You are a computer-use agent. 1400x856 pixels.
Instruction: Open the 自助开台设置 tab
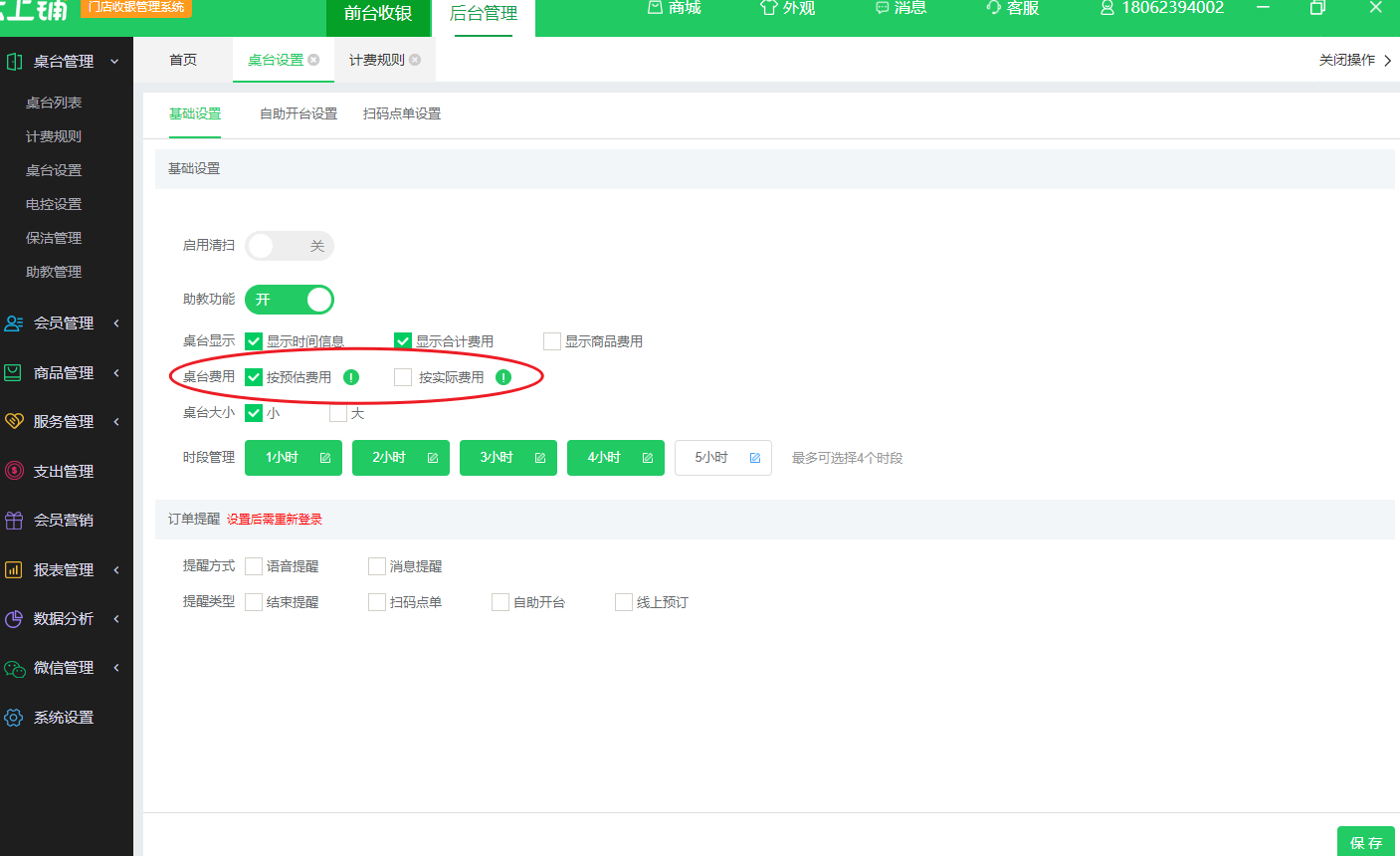[x=298, y=113]
